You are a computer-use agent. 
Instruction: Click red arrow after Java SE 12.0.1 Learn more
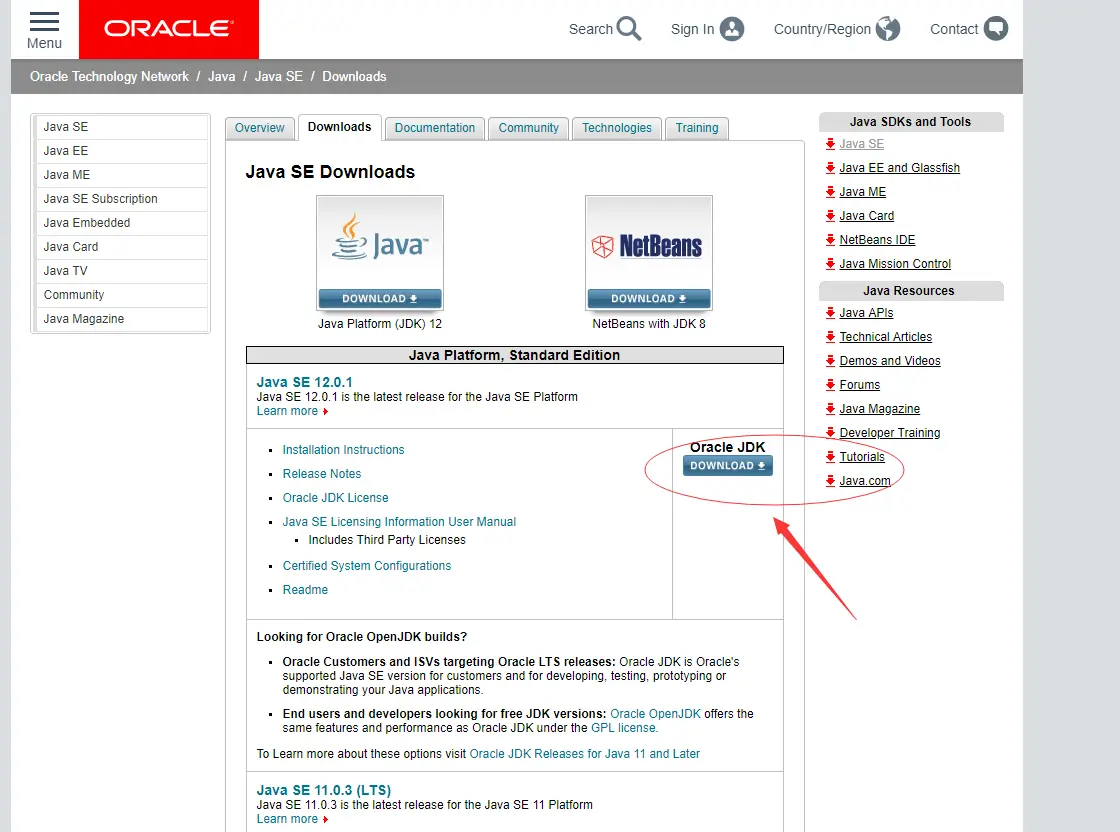[x=326, y=411]
